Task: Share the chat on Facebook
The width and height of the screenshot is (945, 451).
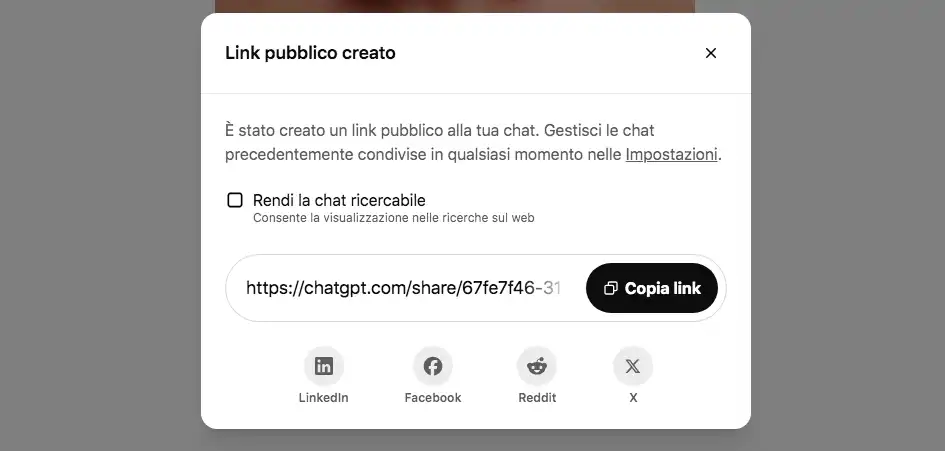Action: point(433,366)
